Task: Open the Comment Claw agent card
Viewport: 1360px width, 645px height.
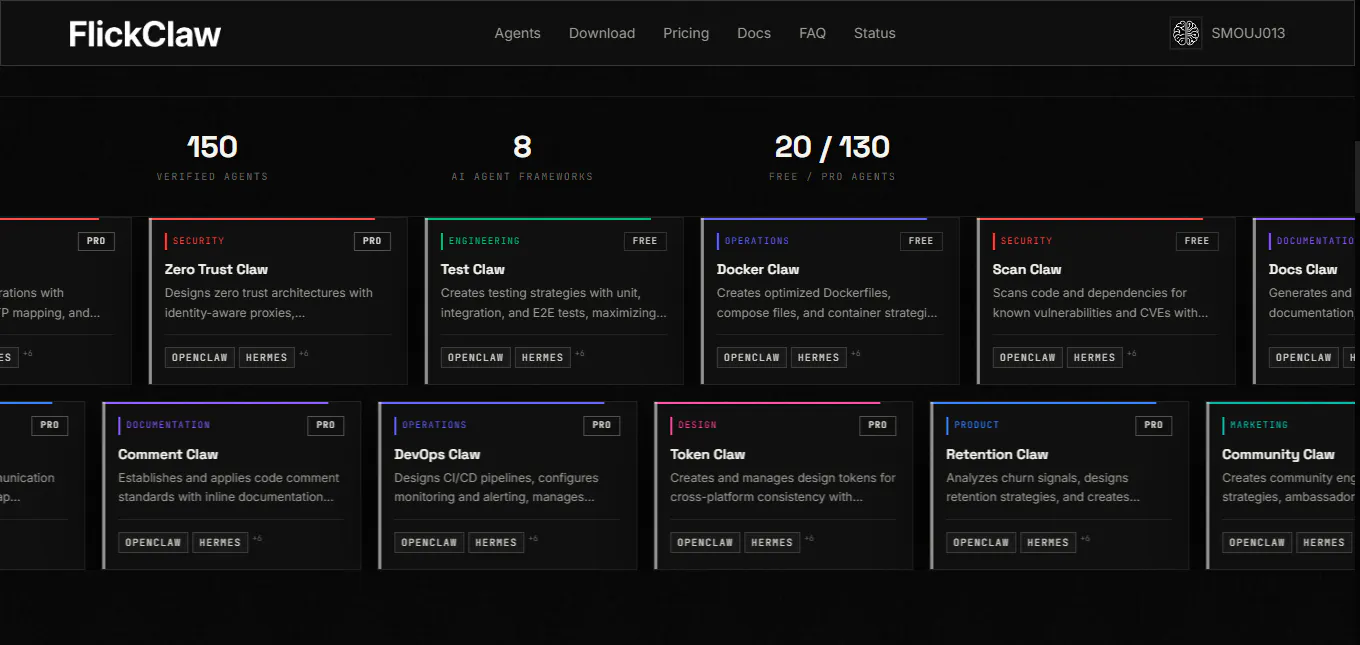Action: [x=232, y=486]
